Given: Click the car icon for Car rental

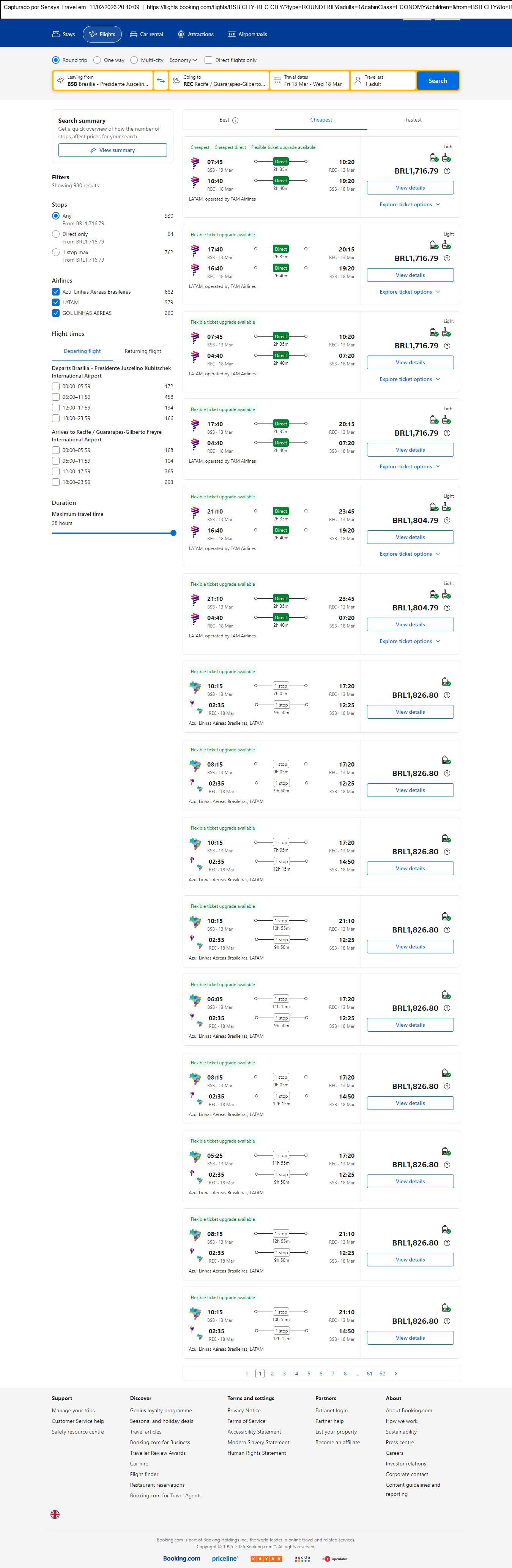Looking at the screenshot, I should [x=133, y=35].
